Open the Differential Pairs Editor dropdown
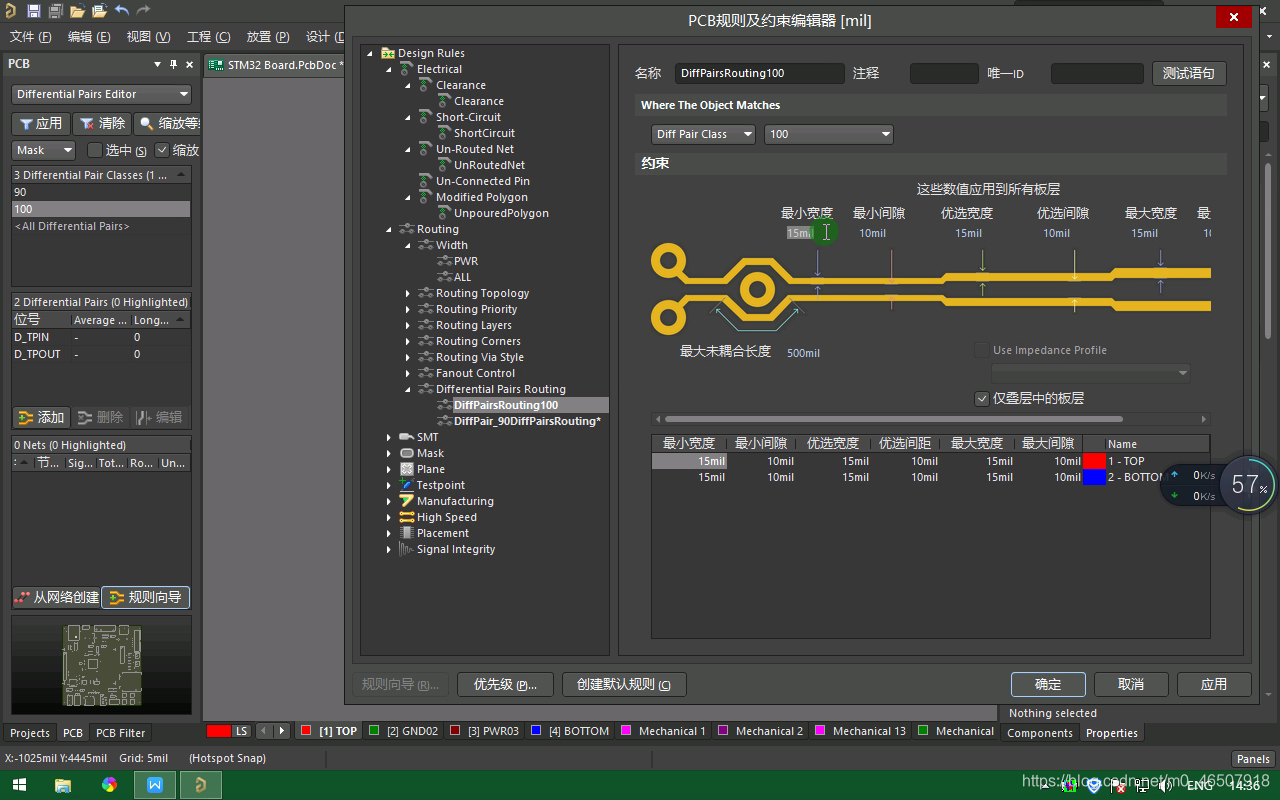Image resolution: width=1280 pixels, height=800 pixels. click(101, 94)
